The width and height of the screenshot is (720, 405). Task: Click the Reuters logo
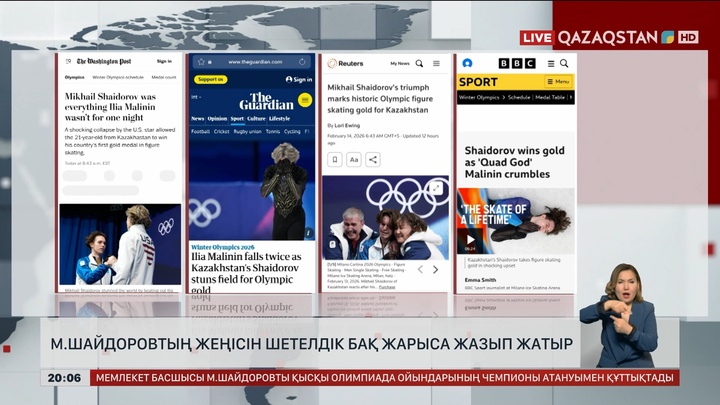[345, 63]
